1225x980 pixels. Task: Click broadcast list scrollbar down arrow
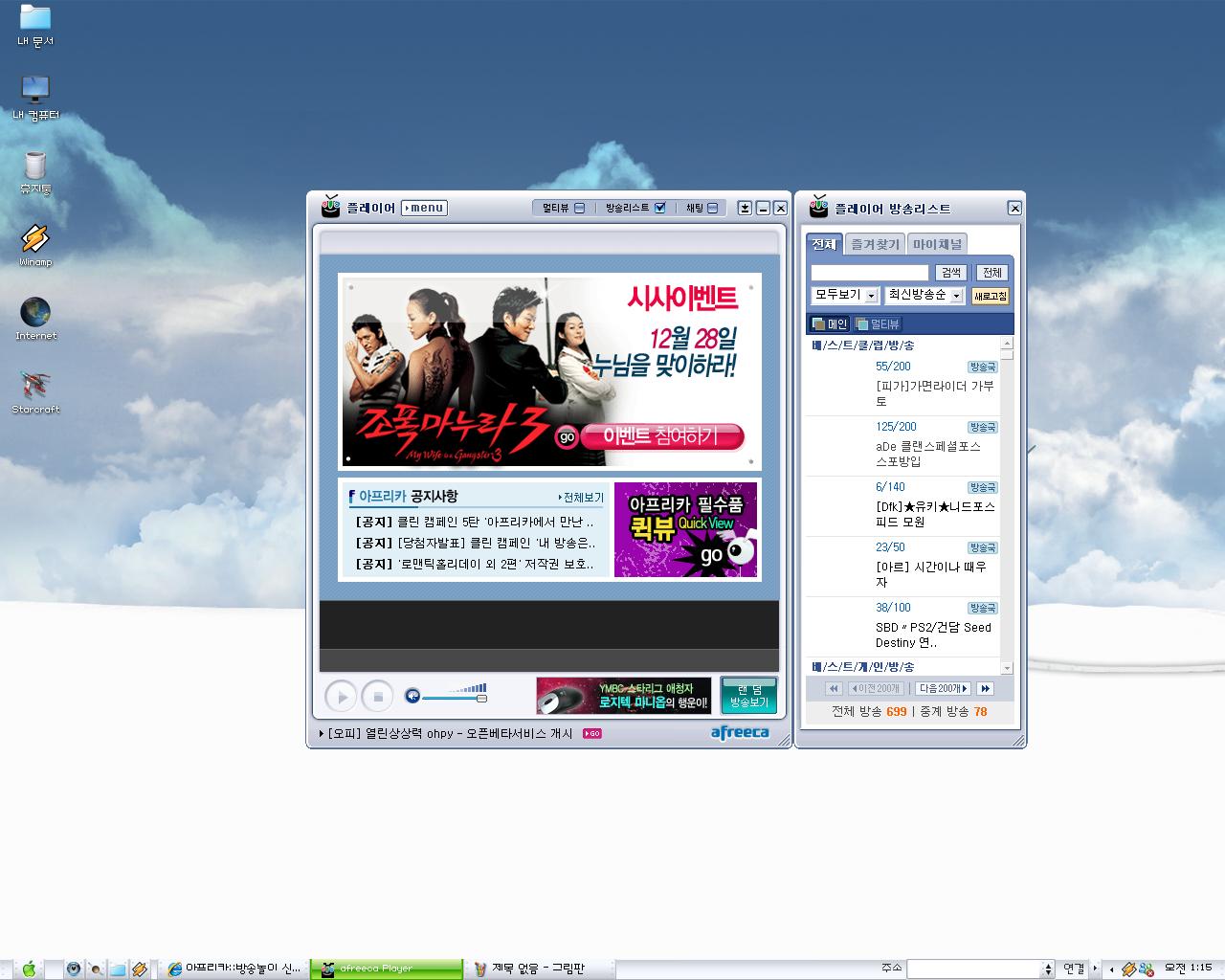1007,668
